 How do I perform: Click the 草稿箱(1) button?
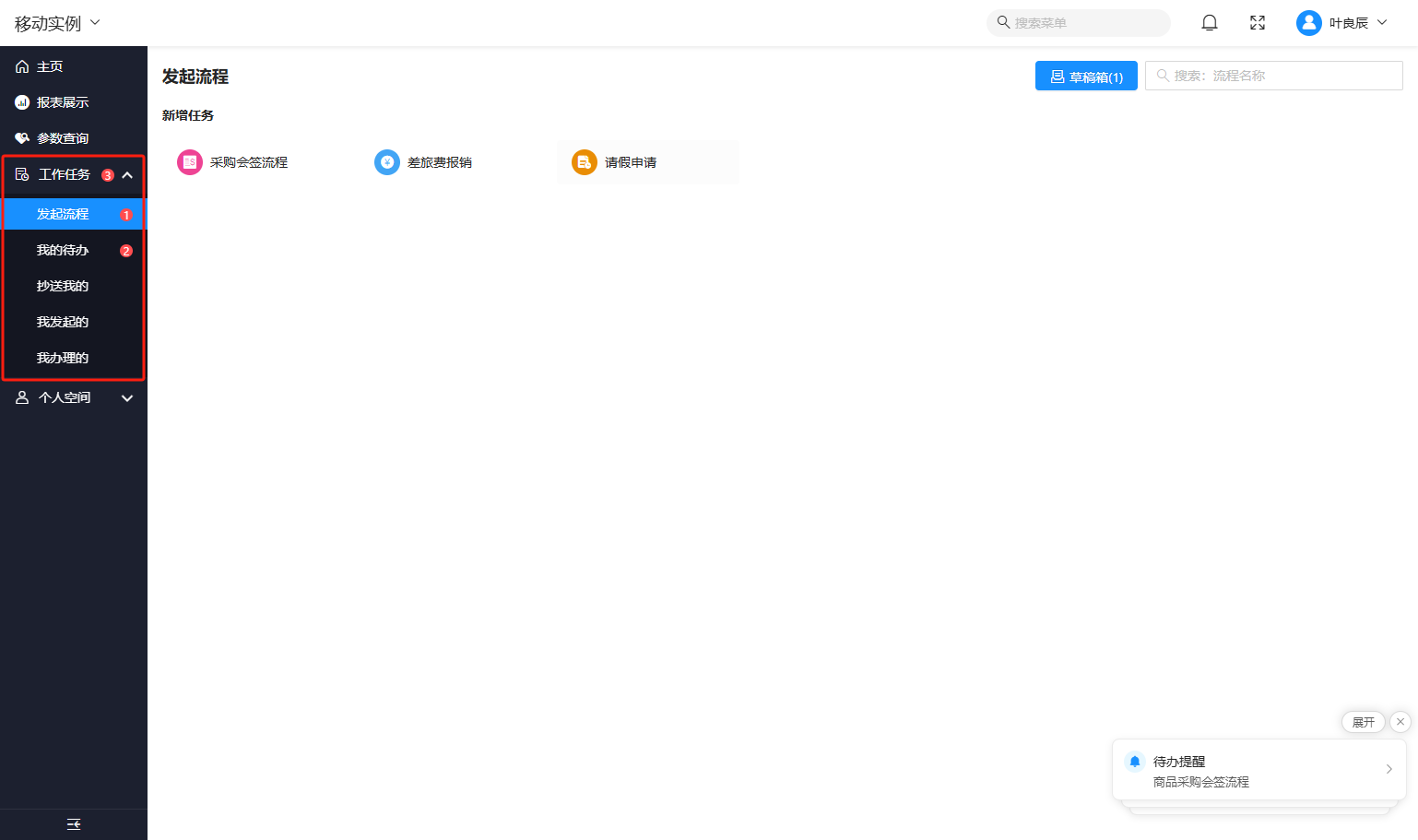click(x=1086, y=77)
